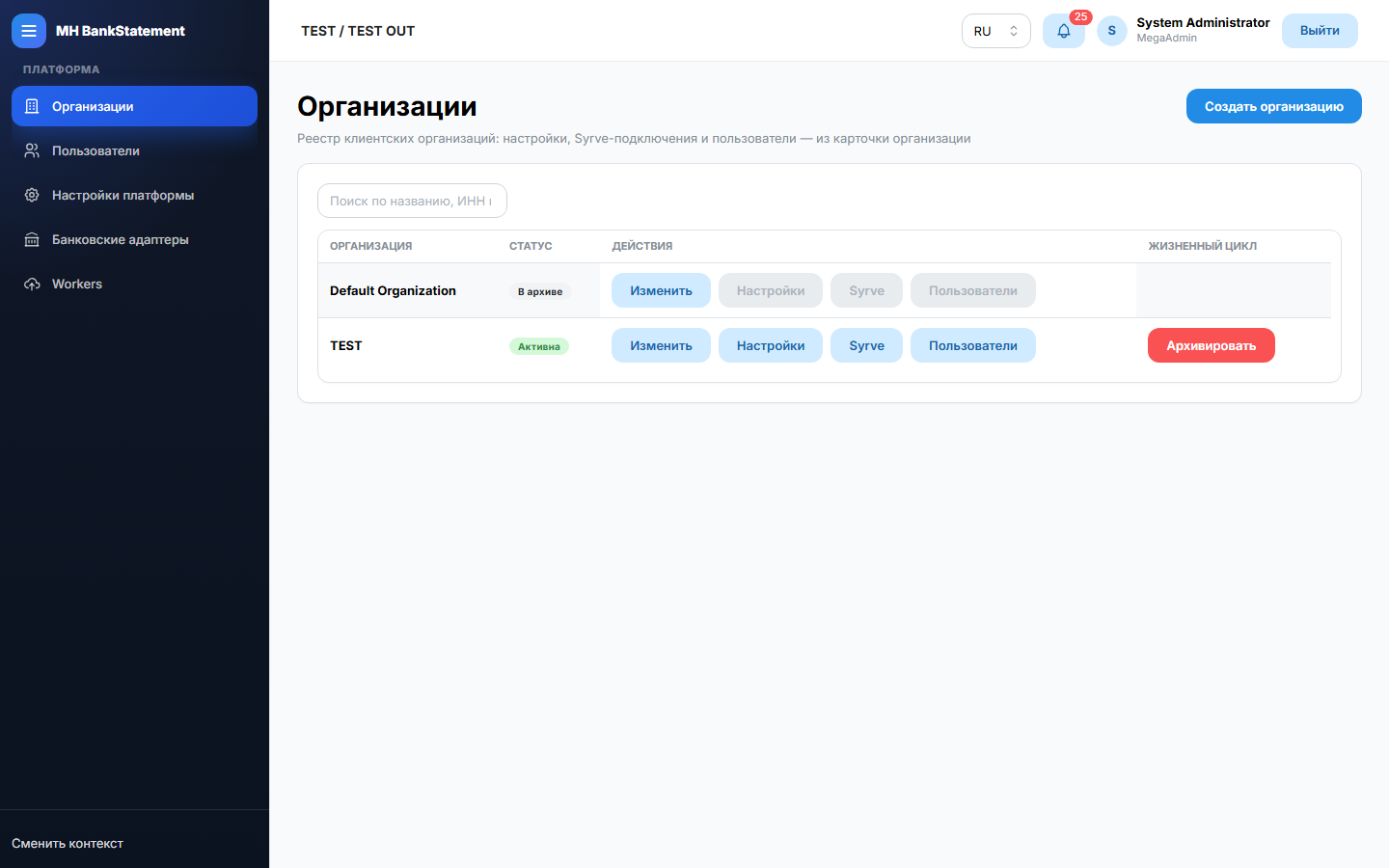Click disabled Syrve in Default Organization row

pos(866,290)
